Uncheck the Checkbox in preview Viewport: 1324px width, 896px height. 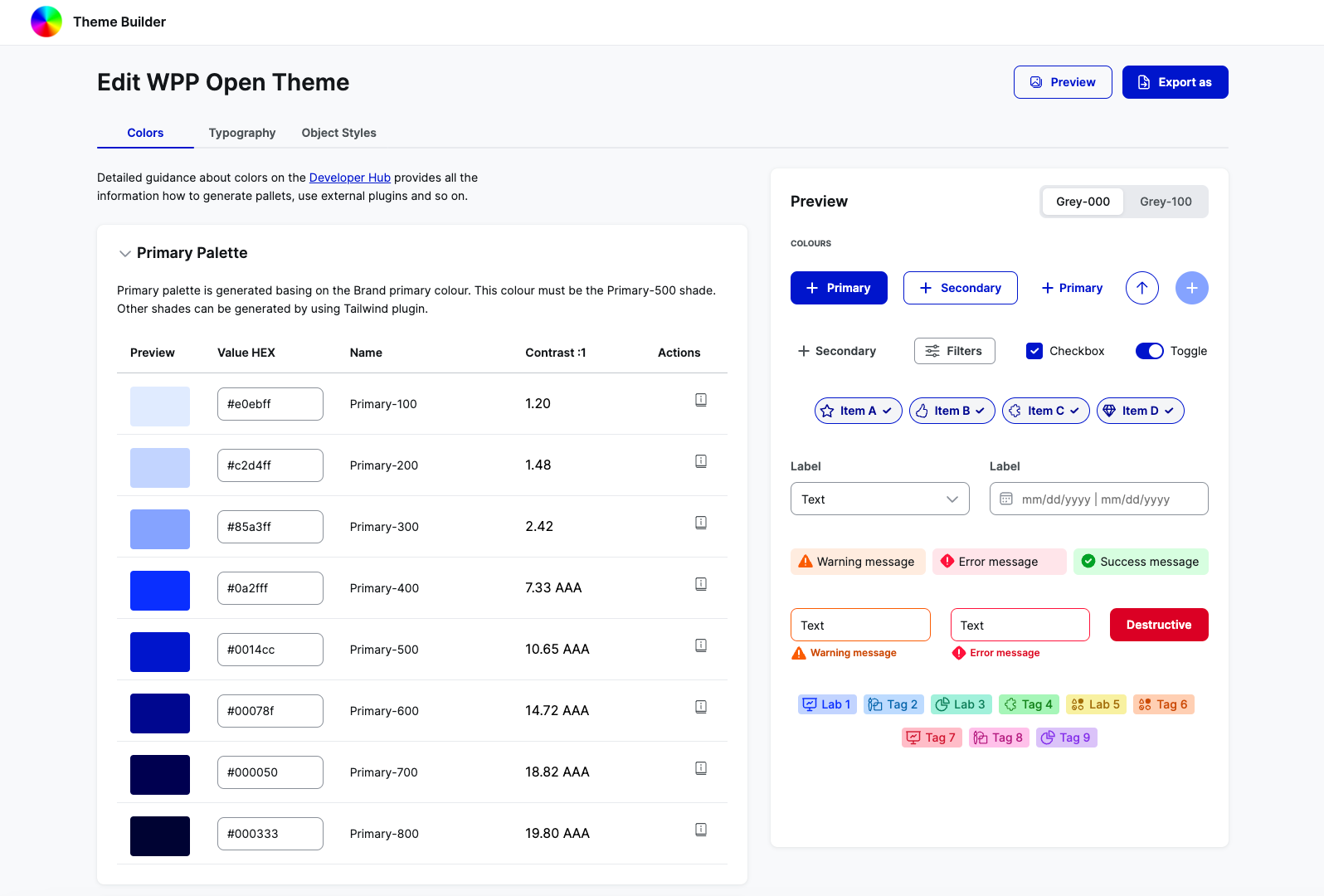(x=1034, y=351)
